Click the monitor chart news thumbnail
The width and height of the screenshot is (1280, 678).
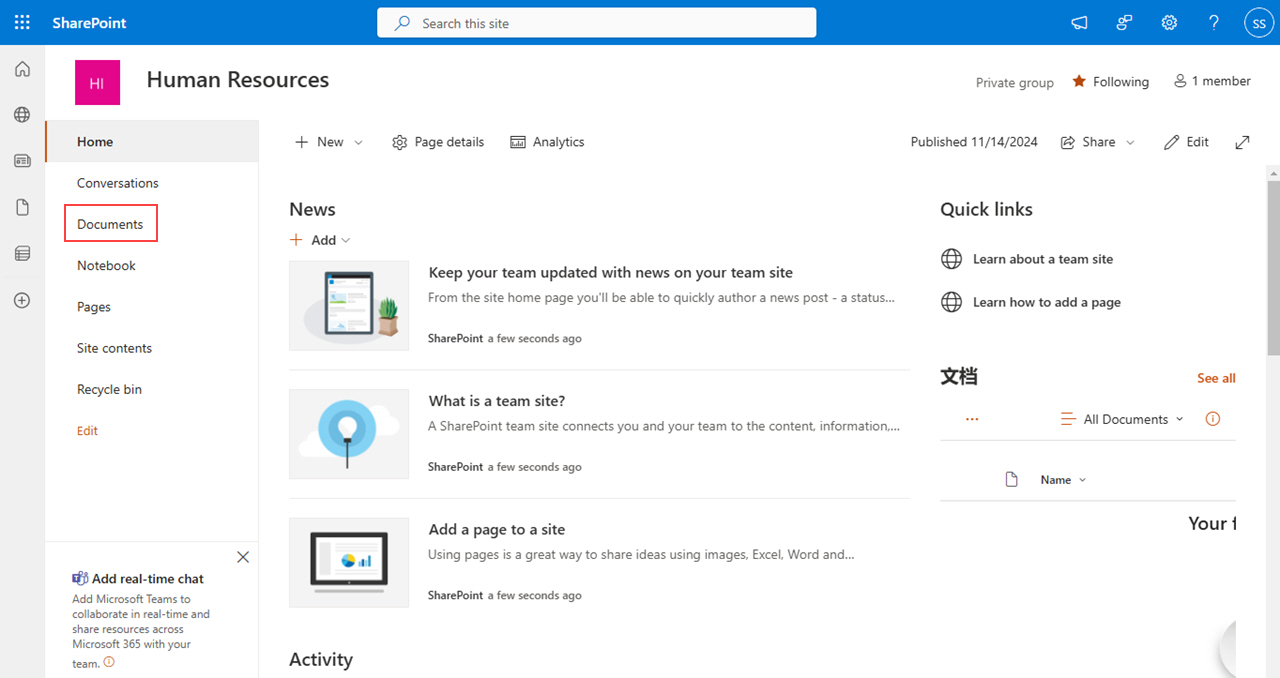[x=349, y=562]
